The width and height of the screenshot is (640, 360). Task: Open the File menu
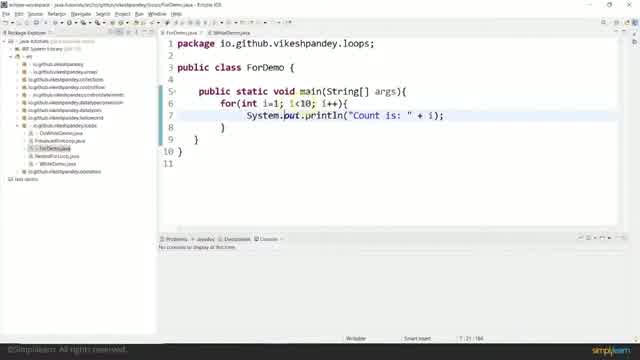[6, 14]
